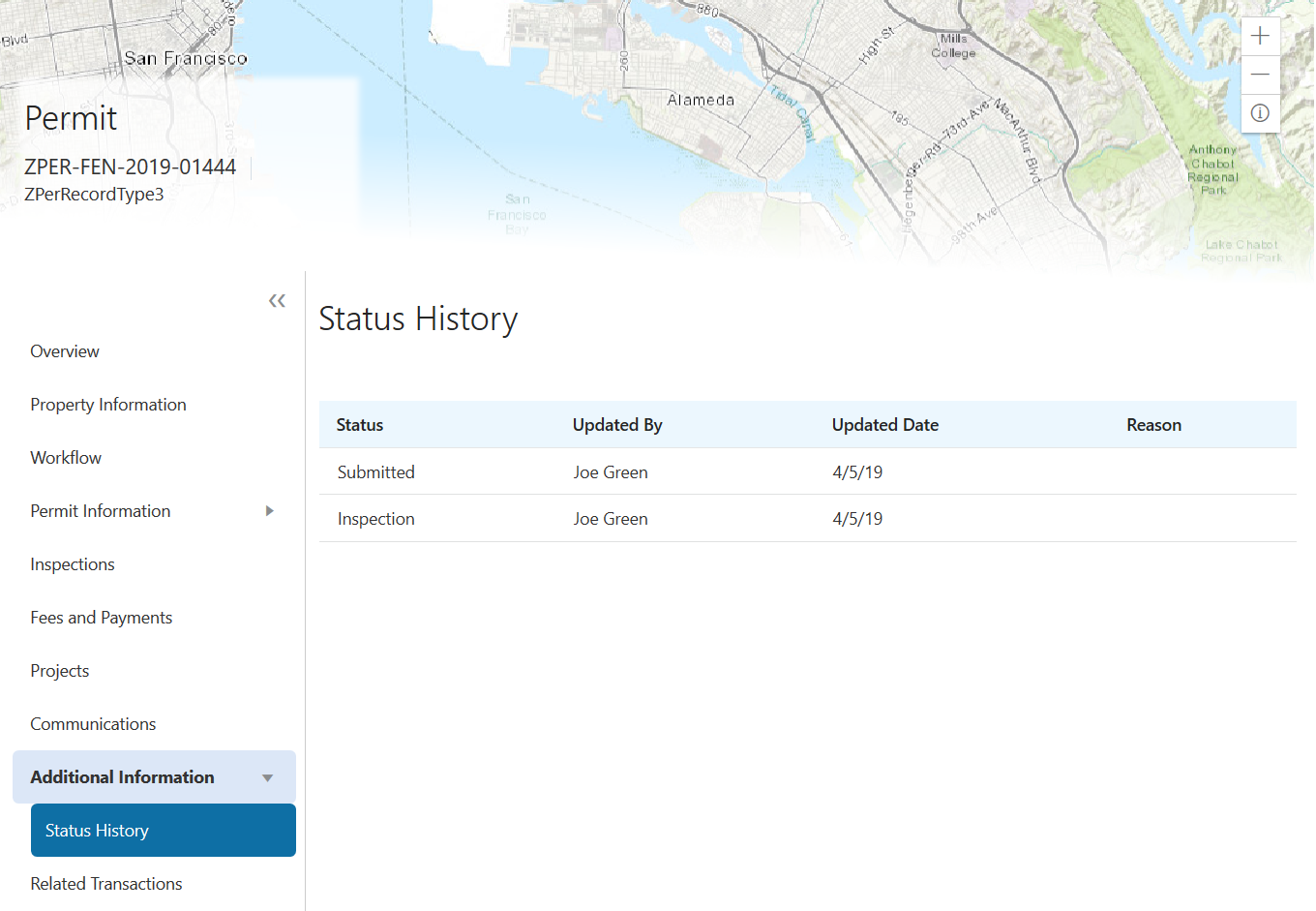The width and height of the screenshot is (1316, 911).
Task: Click permit number ZPER-FEN-2019-01444
Action: click(131, 167)
